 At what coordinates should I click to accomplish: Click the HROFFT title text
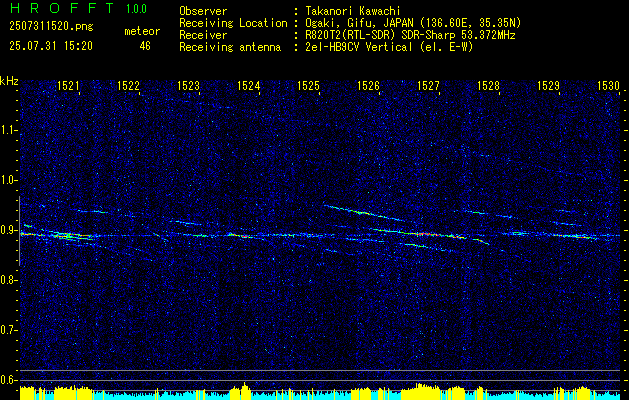(x=62, y=8)
